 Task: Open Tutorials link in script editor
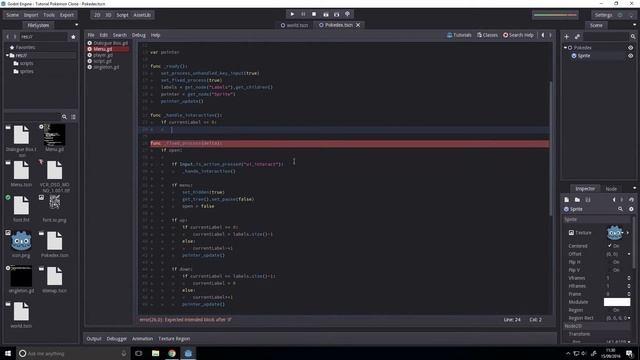[x=459, y=35]
